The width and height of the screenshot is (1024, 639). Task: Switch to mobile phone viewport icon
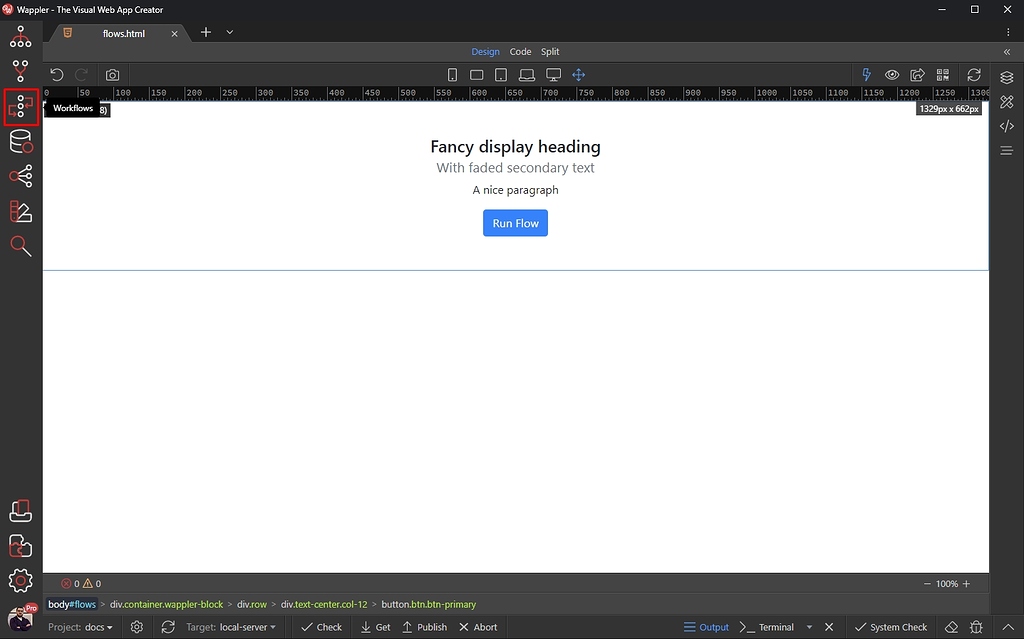pos(452,74)
